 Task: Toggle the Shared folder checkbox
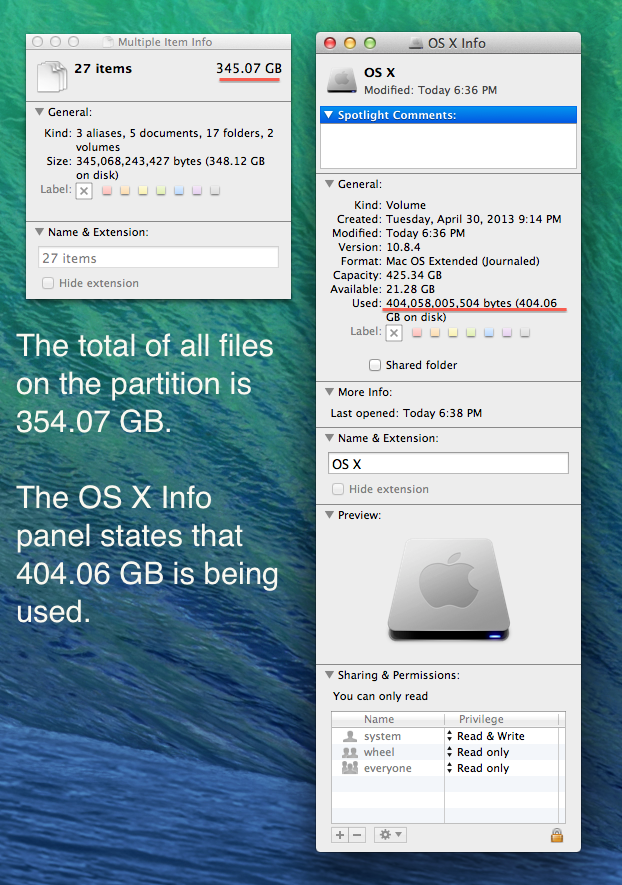tap(375, 365)
